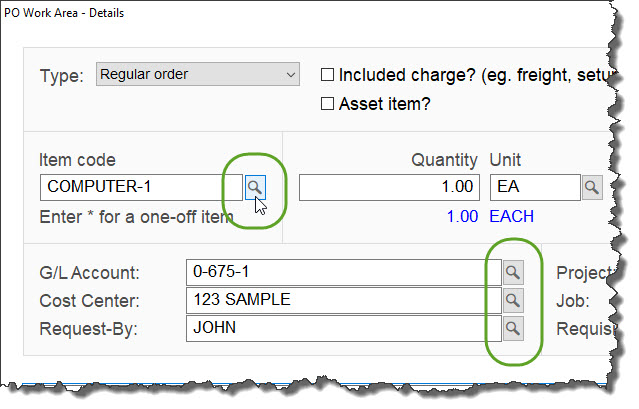Viewport: 639px width, 409px height.
Task: Expand the Type dropdown showing Regular order
Action: pyautogui.click(x=198, y=75)
